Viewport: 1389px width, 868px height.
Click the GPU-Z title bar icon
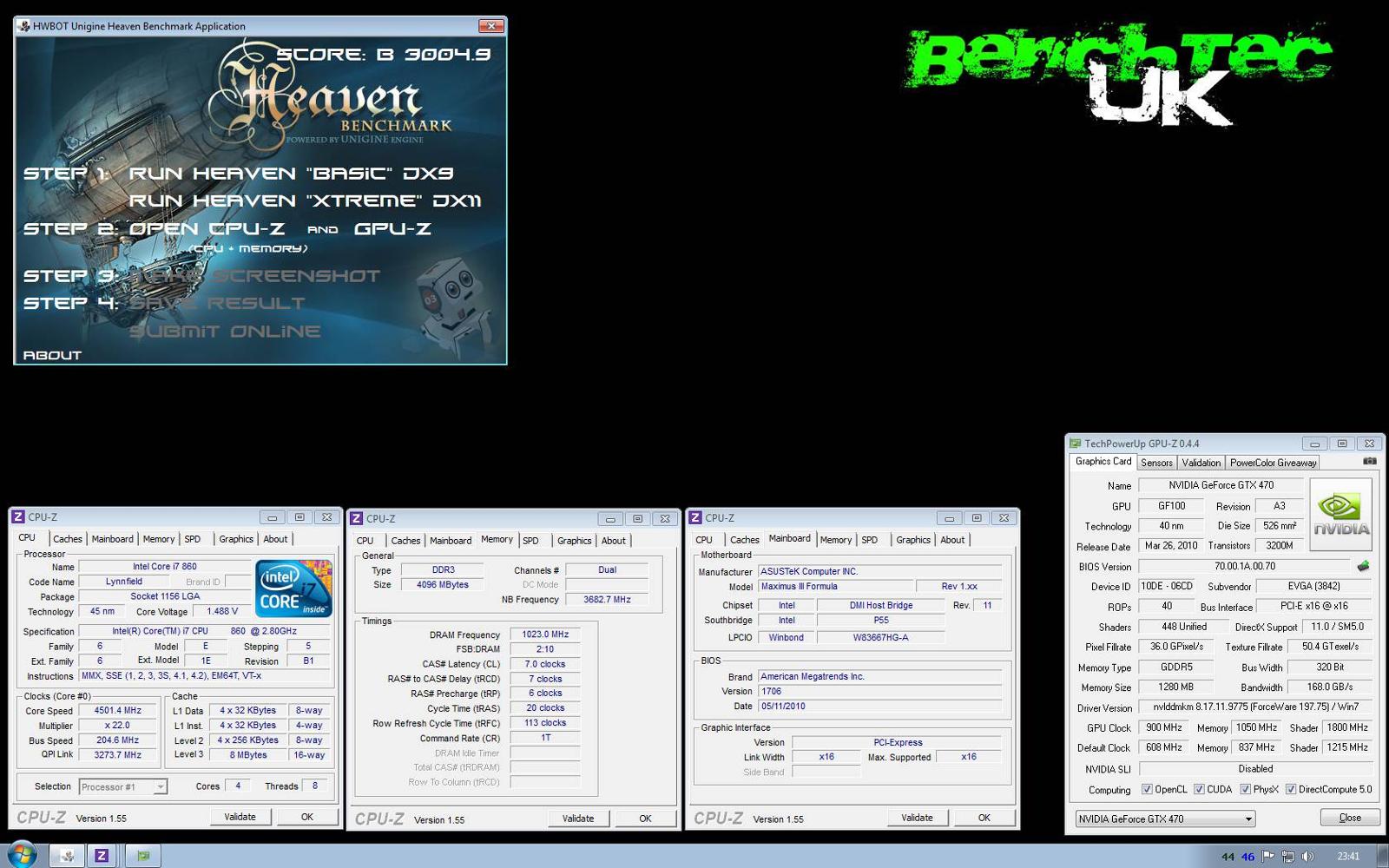tap(1076, 443)
